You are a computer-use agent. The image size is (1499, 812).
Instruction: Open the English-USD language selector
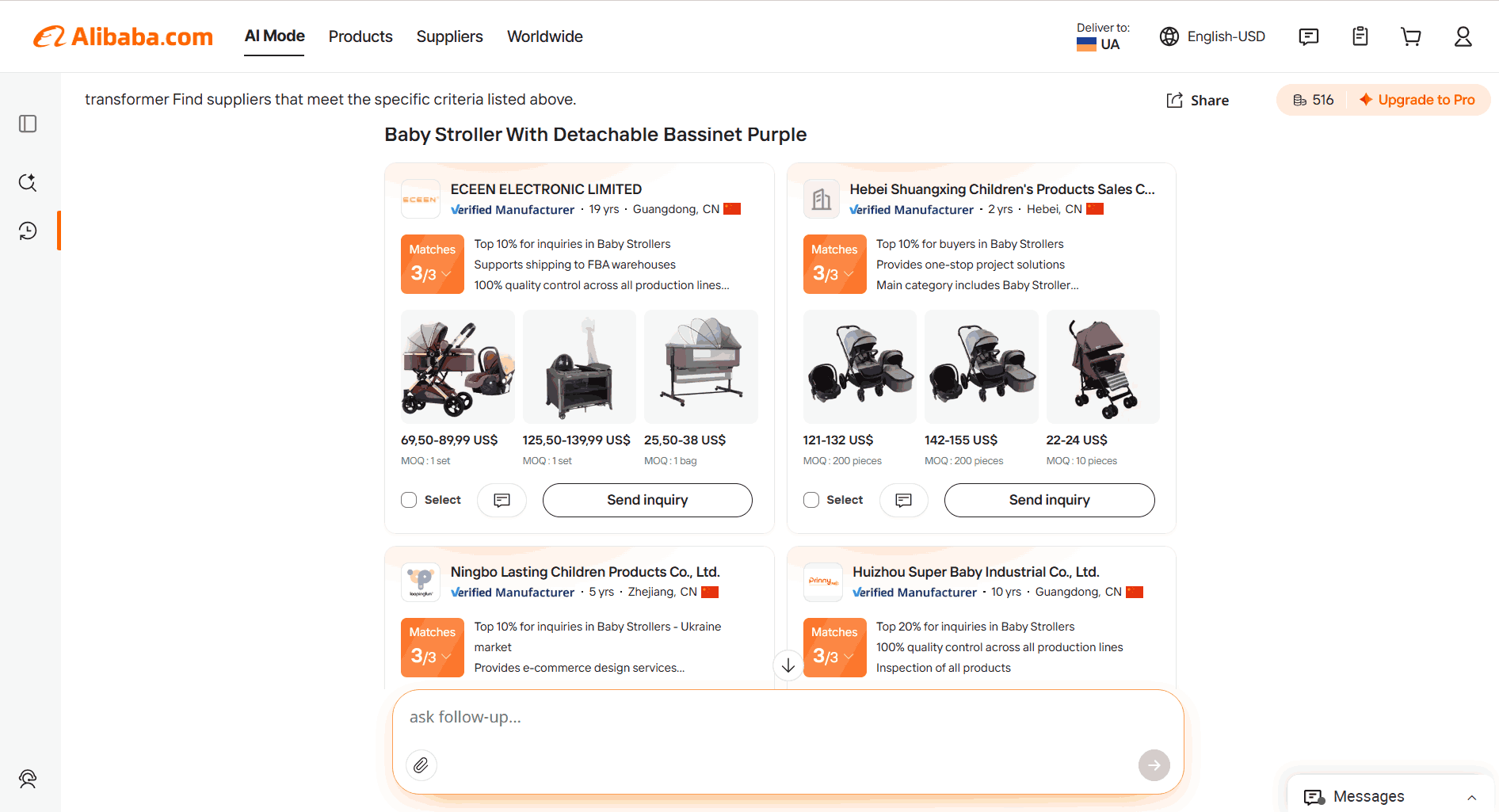point(1213,36)
